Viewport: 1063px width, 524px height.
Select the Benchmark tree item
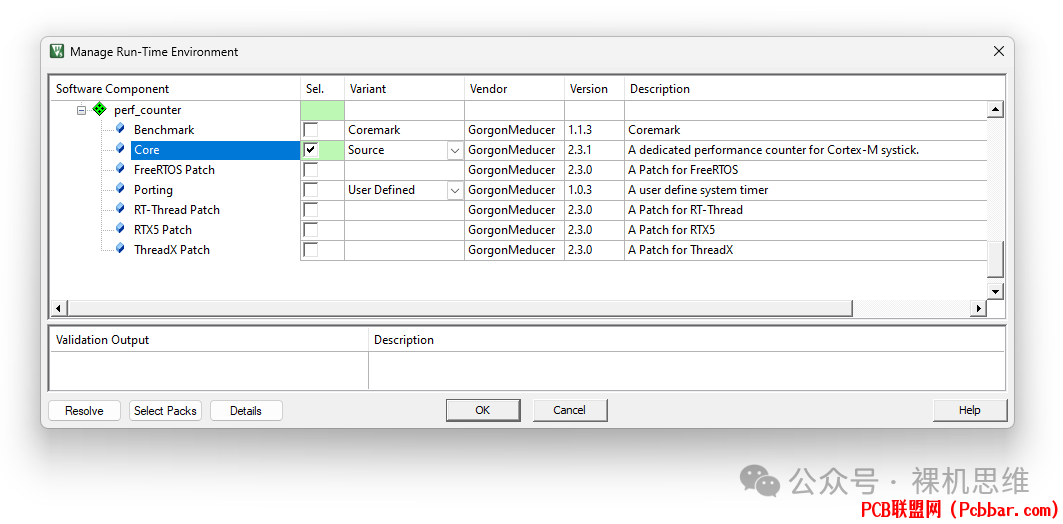point(164,129)
